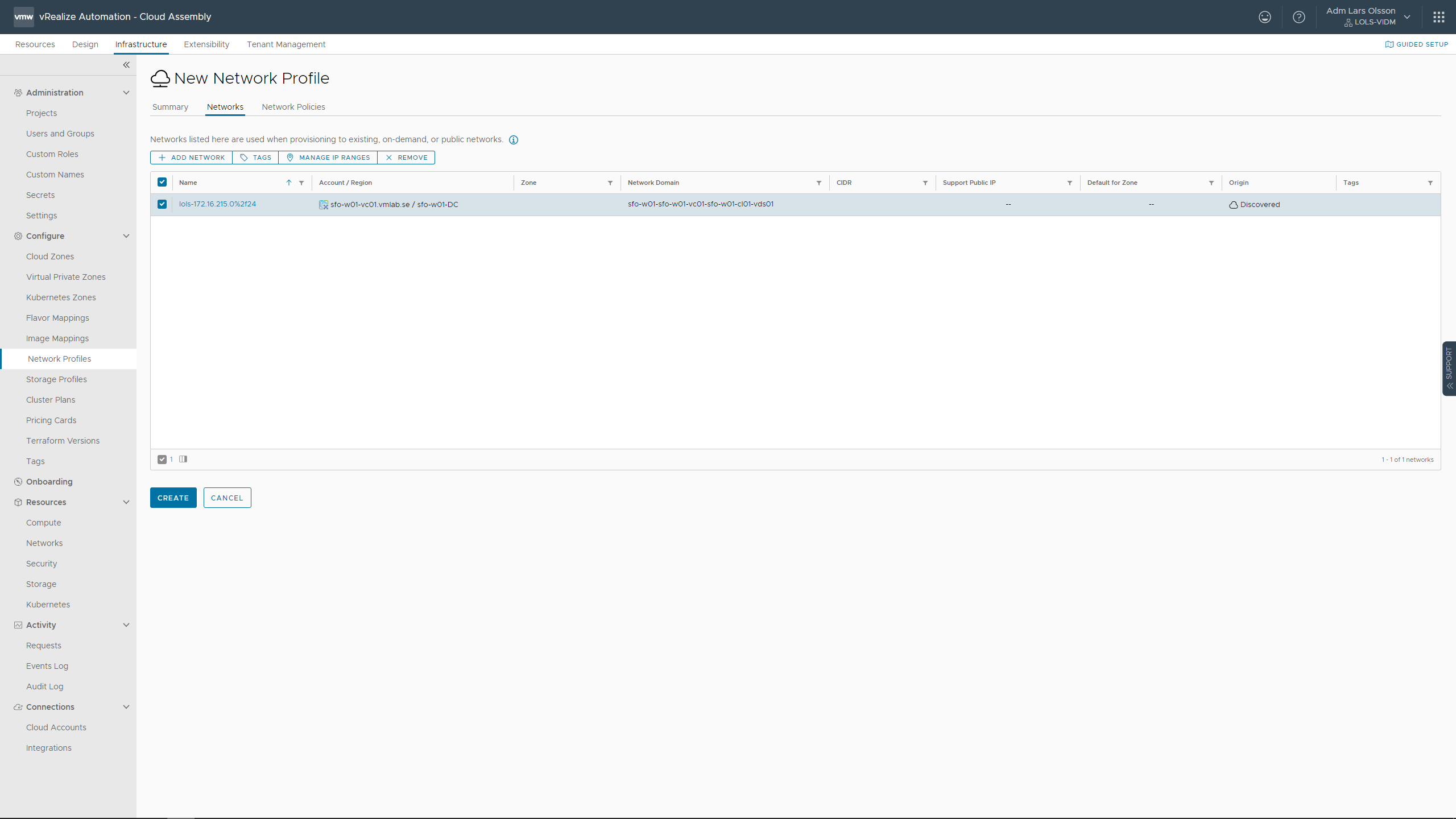Filter the Zone column
The width and height of the screenshot is (1456, 819).
coord(610,183)
